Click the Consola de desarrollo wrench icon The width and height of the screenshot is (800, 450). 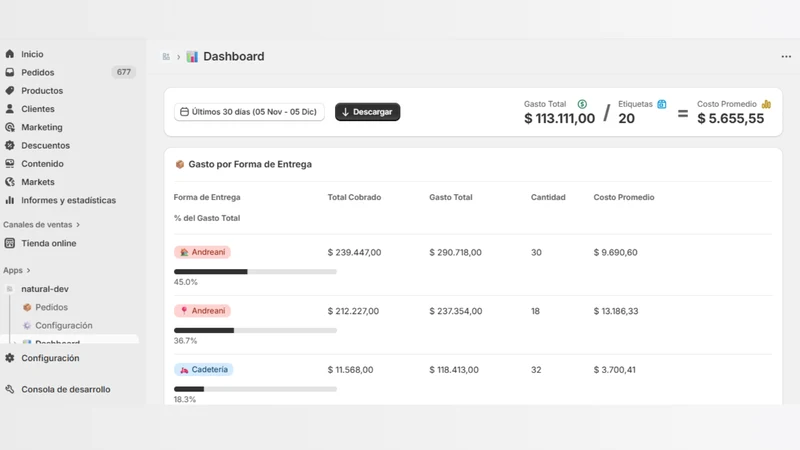[10, 389]
